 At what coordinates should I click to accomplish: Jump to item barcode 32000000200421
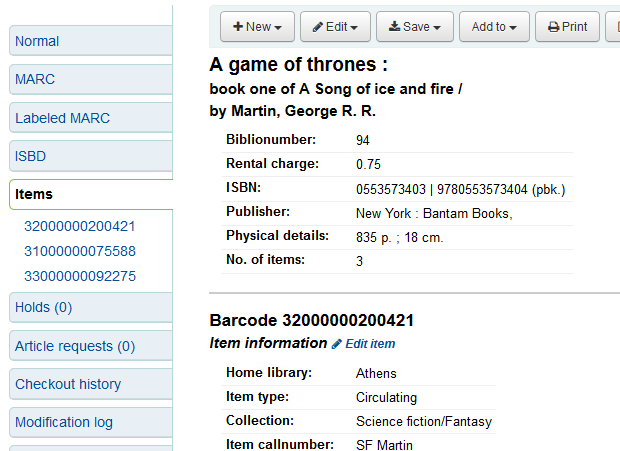tap(80, 226)
